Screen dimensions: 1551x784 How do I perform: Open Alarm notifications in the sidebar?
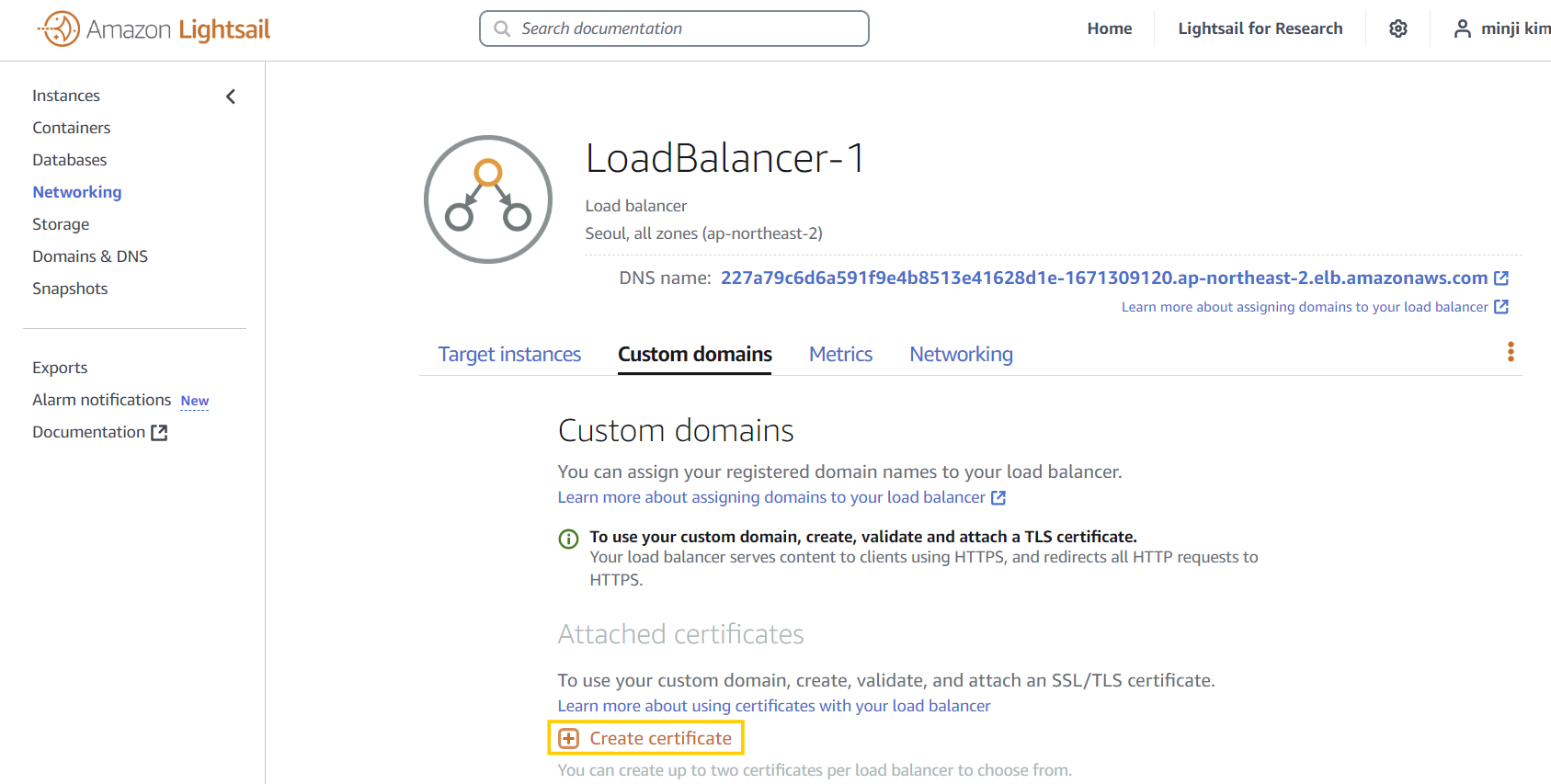click(x=102, y=400)
